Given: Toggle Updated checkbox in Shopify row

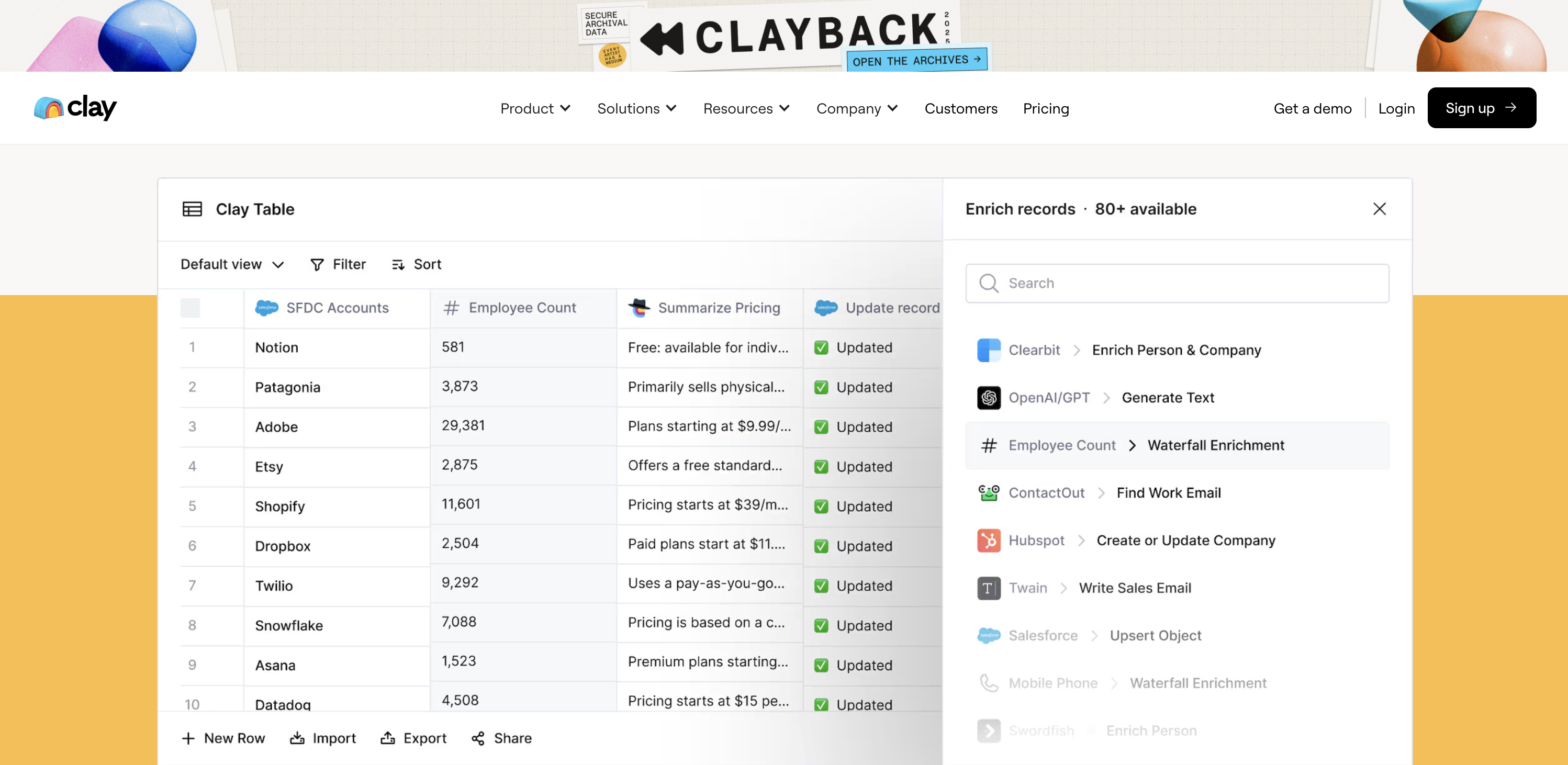Looking at the screenshot, I should click(x=821, y=507).
